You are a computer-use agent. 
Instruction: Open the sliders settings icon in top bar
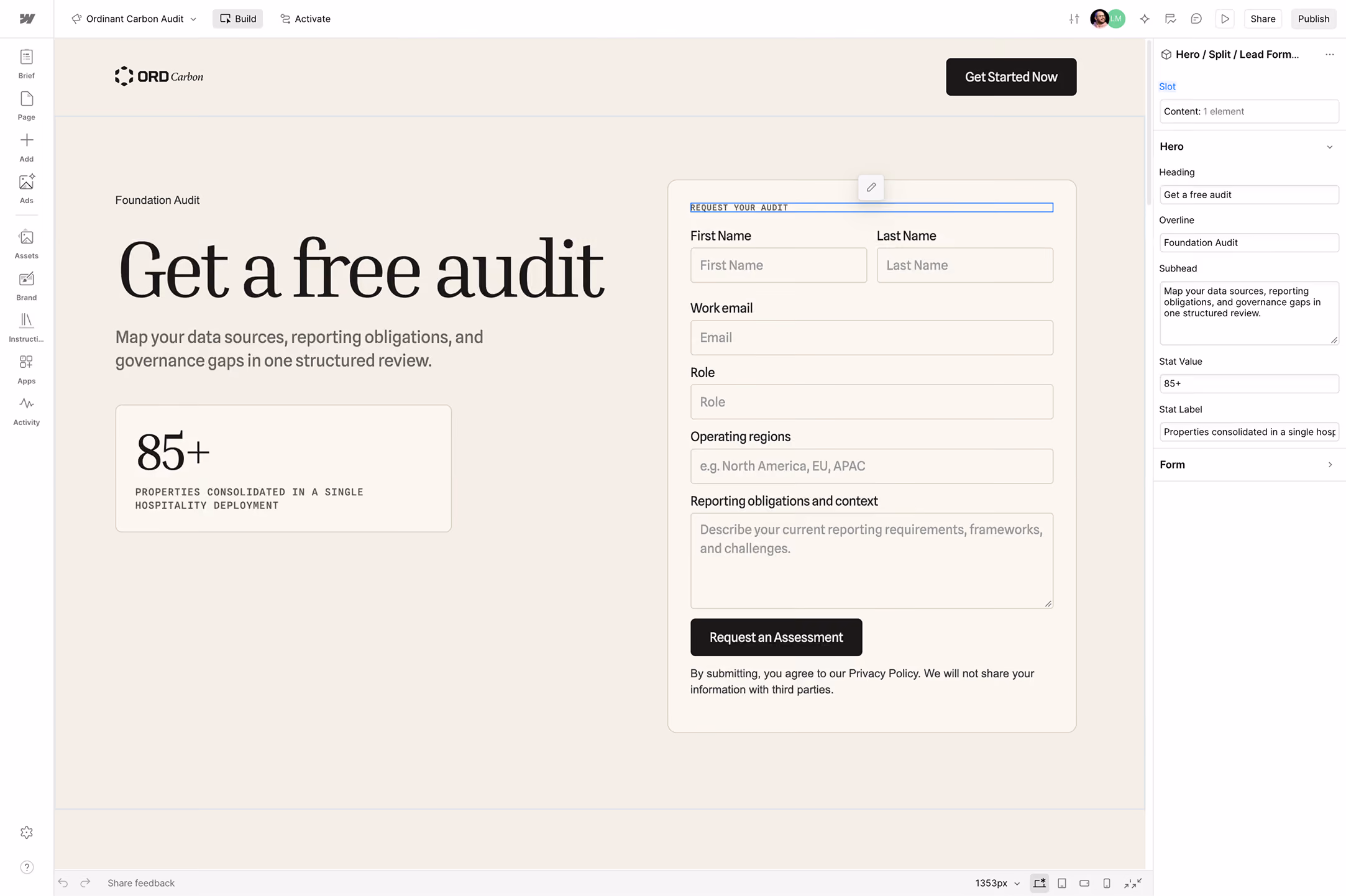[1074, 19]
